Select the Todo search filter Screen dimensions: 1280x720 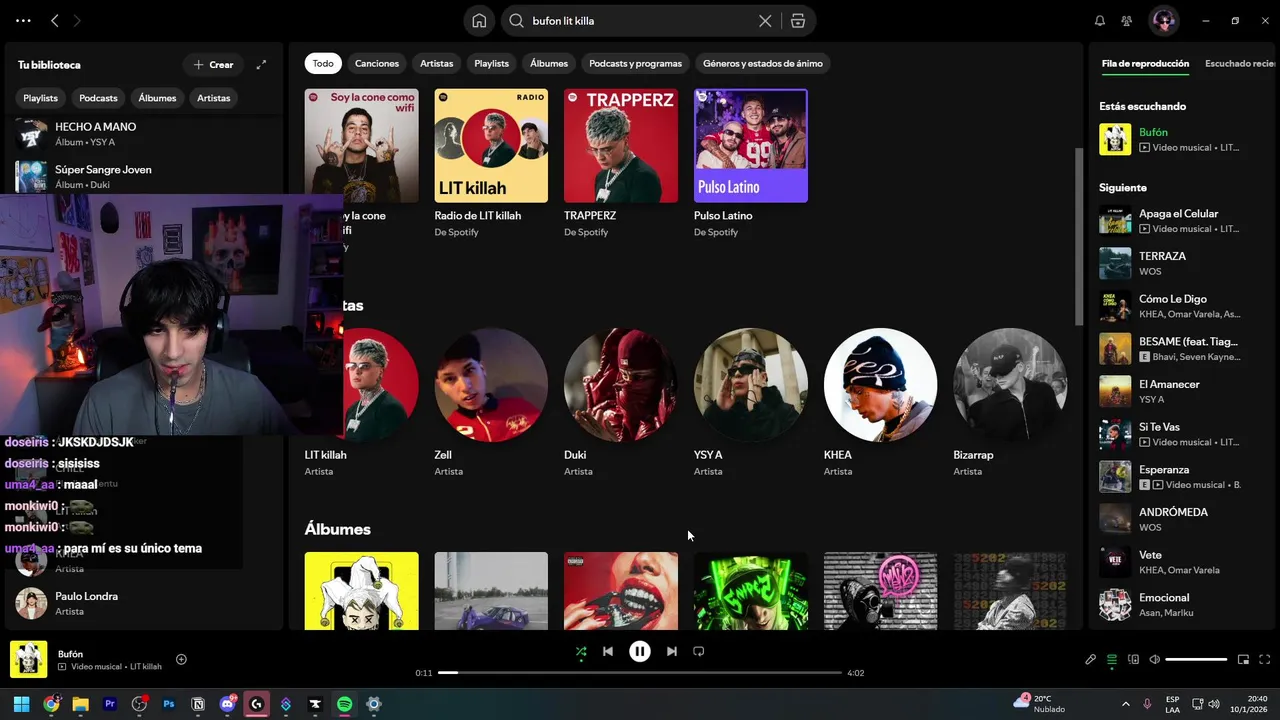click(x=323, y=63)
